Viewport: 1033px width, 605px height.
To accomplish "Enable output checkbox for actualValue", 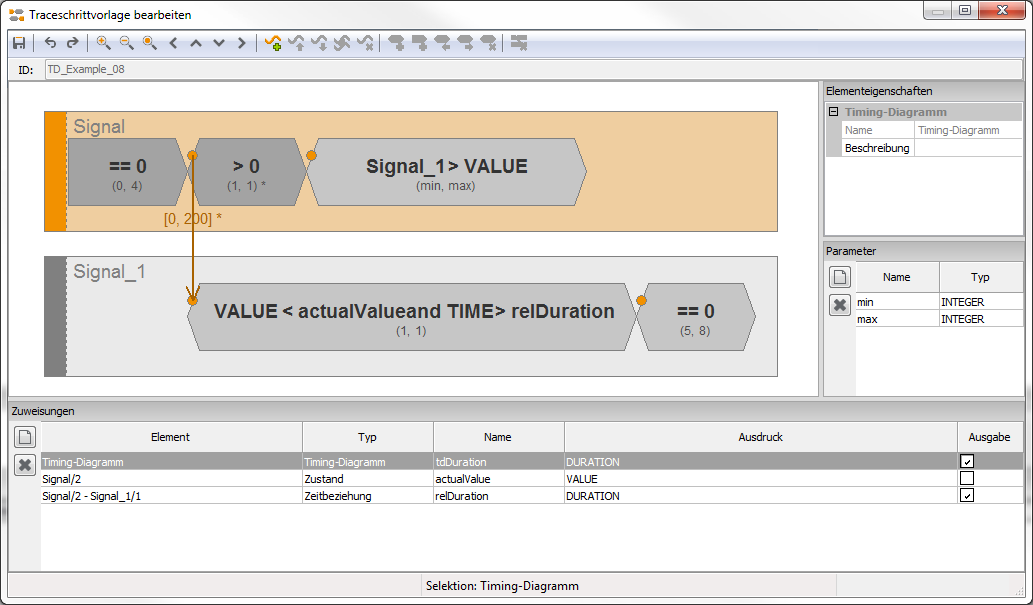I will pyautogui.click(x=967, y=478).
